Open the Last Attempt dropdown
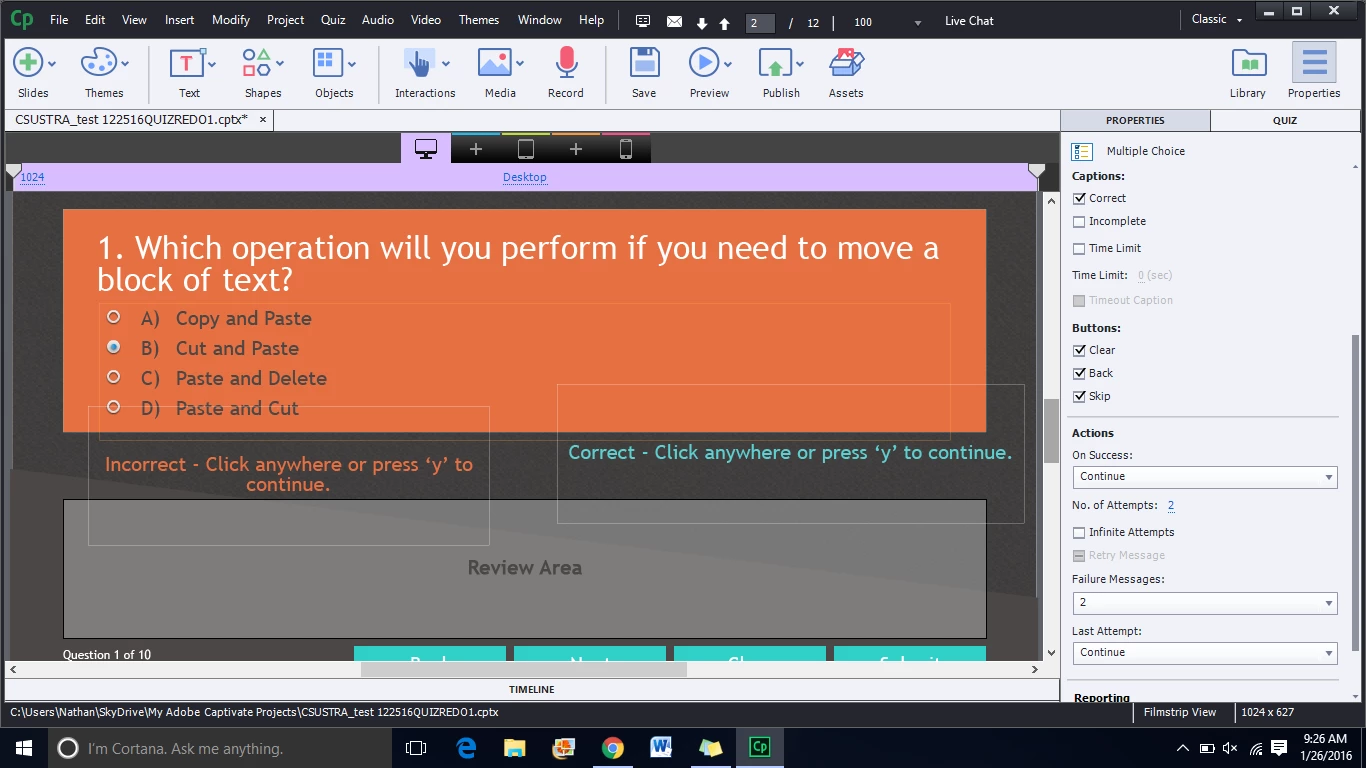Image resolution: width=1366 pixels, height=768 pixels. (x=1204, y=653)
